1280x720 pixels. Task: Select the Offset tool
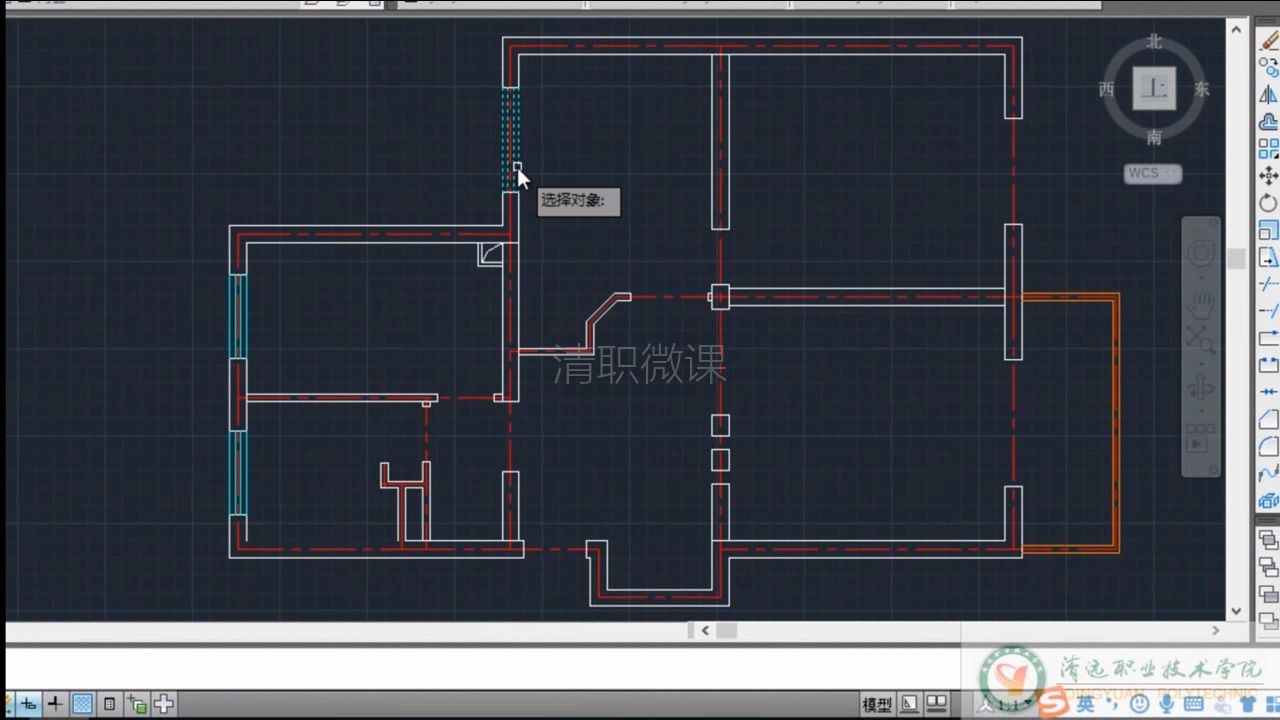tap(1269, 122)
